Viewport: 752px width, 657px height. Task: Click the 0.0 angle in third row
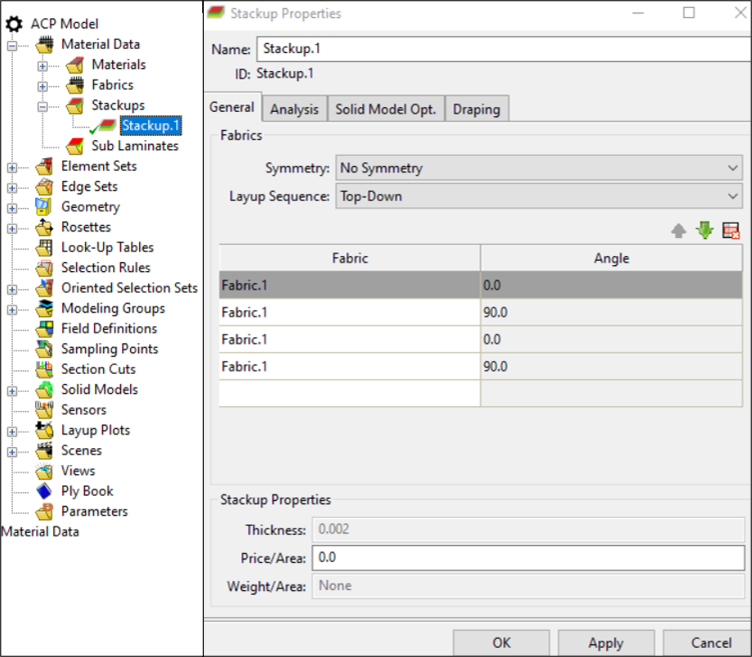coord(611,340)
